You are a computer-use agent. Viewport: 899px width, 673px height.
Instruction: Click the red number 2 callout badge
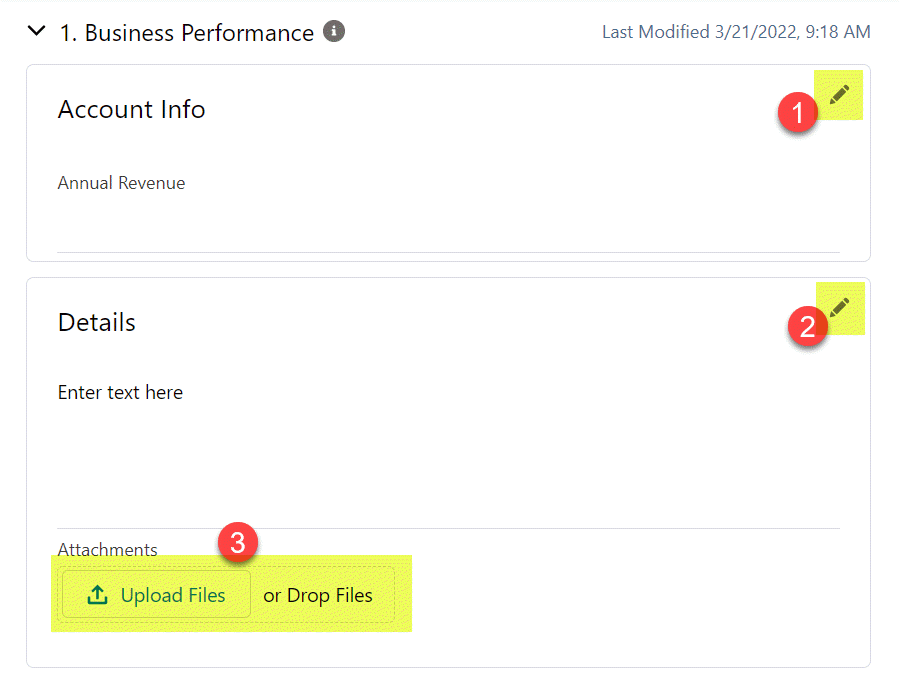click(x=807, y=326)
